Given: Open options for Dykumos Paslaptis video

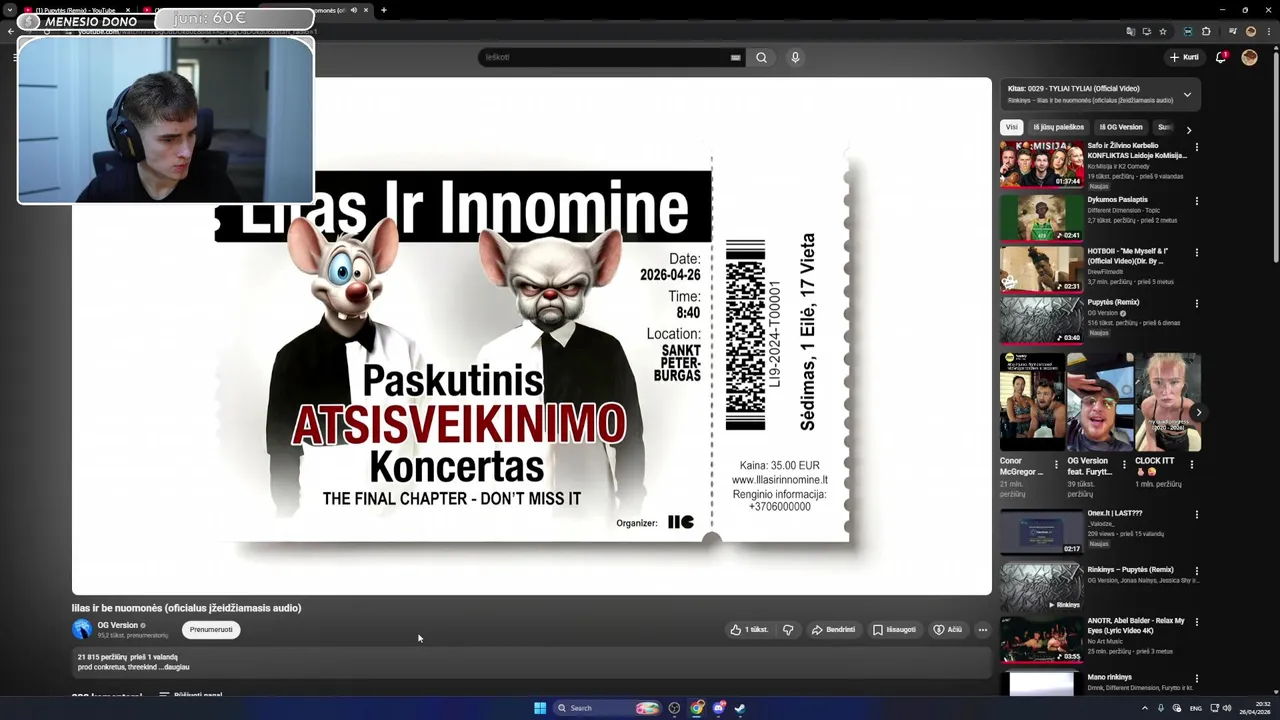Looking at the screenshot, I should coord(1196,201).
